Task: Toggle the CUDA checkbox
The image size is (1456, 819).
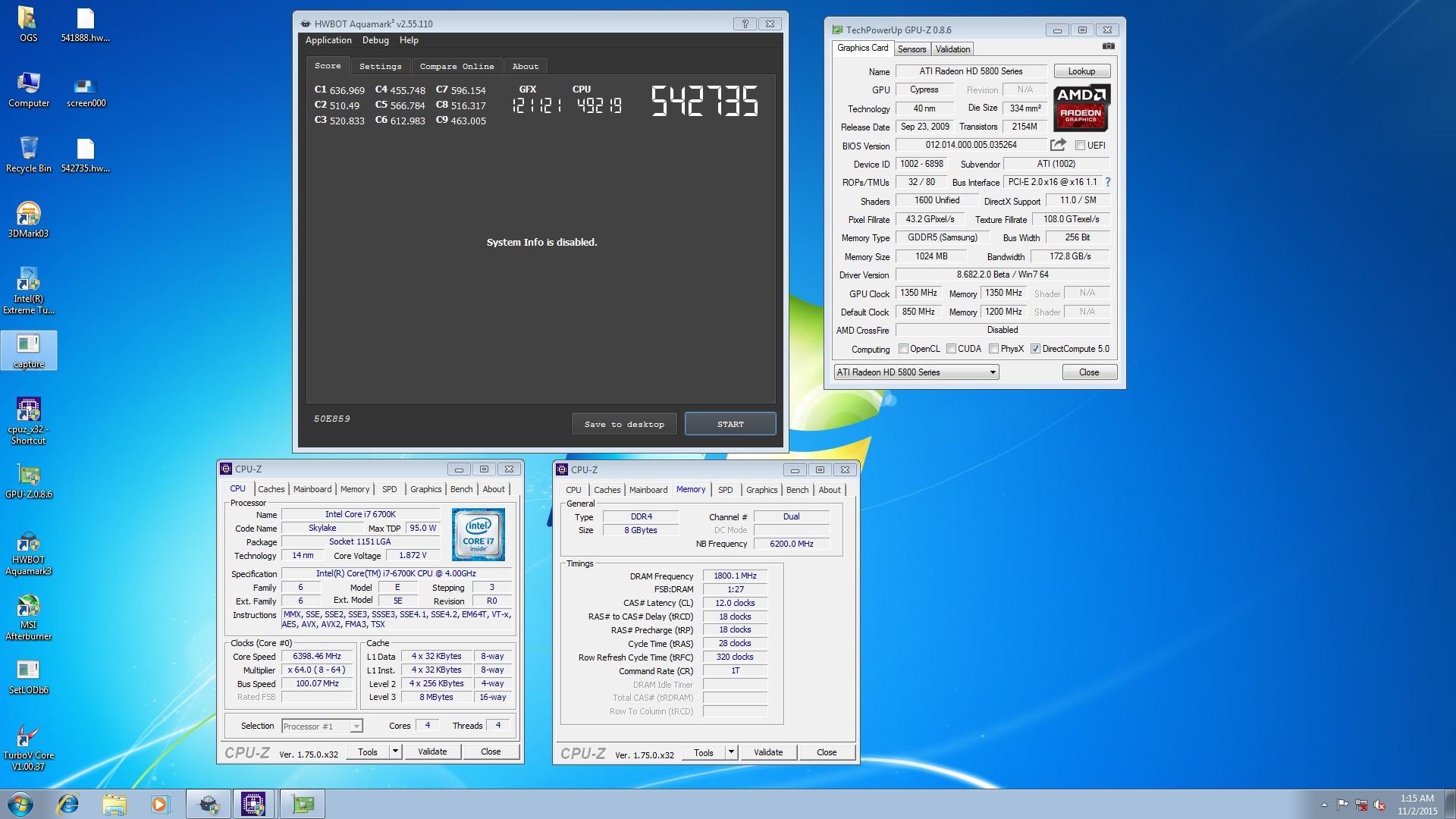Action: tap(951, 349)
